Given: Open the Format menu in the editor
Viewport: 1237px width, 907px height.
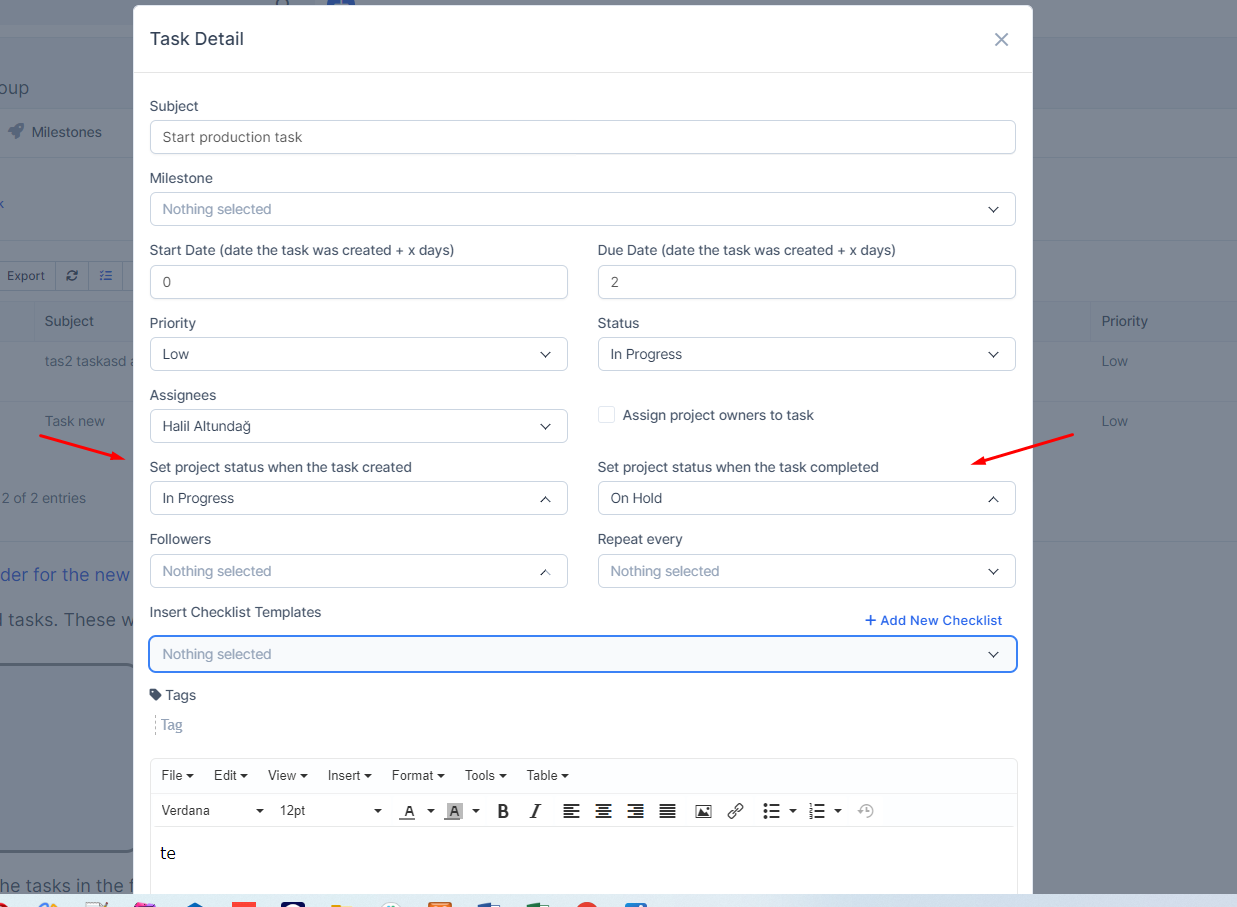Looking at the screenshot, I should coord(417,775).
